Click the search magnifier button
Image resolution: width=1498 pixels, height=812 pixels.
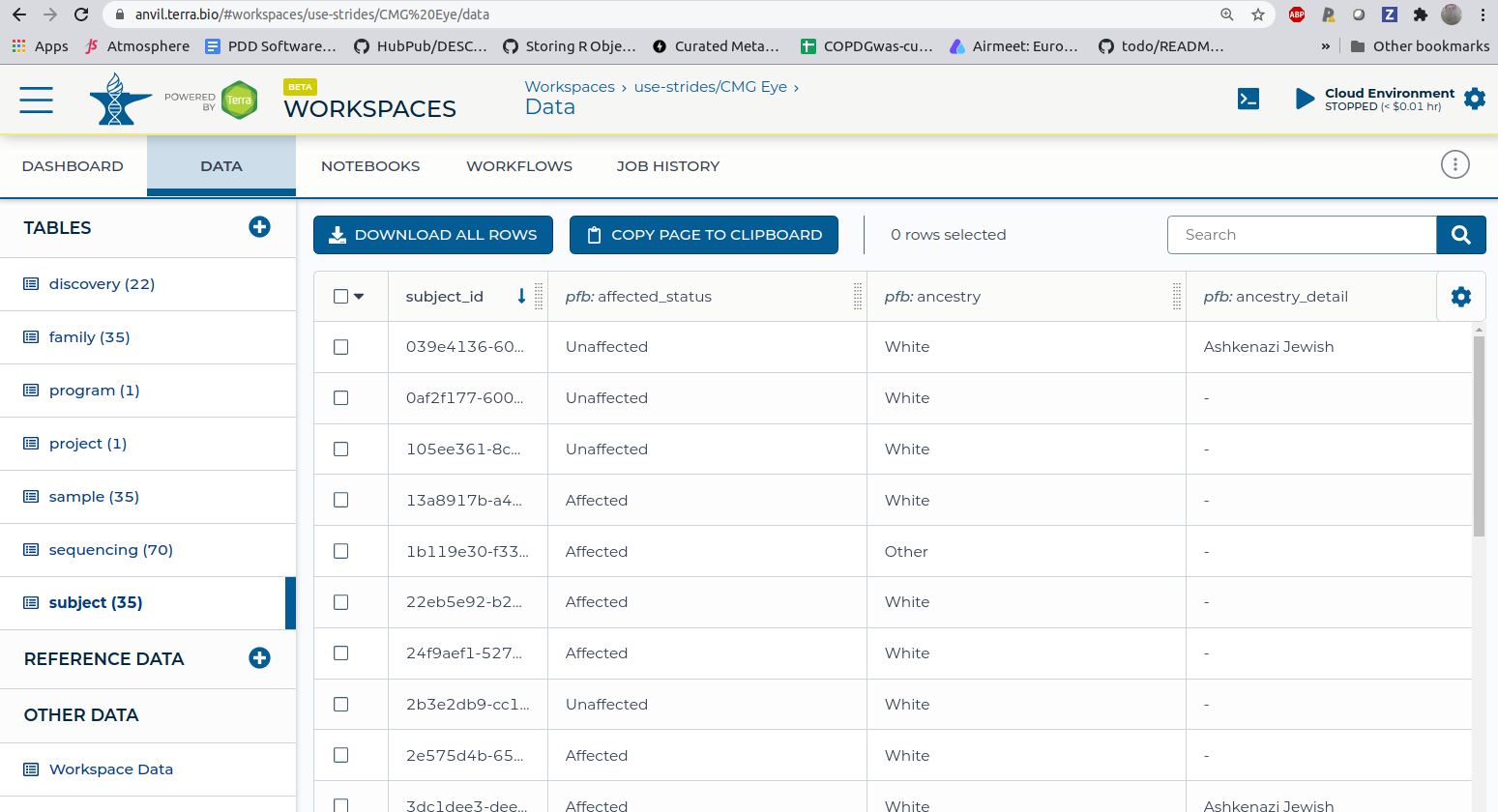tap(1461, 235)
